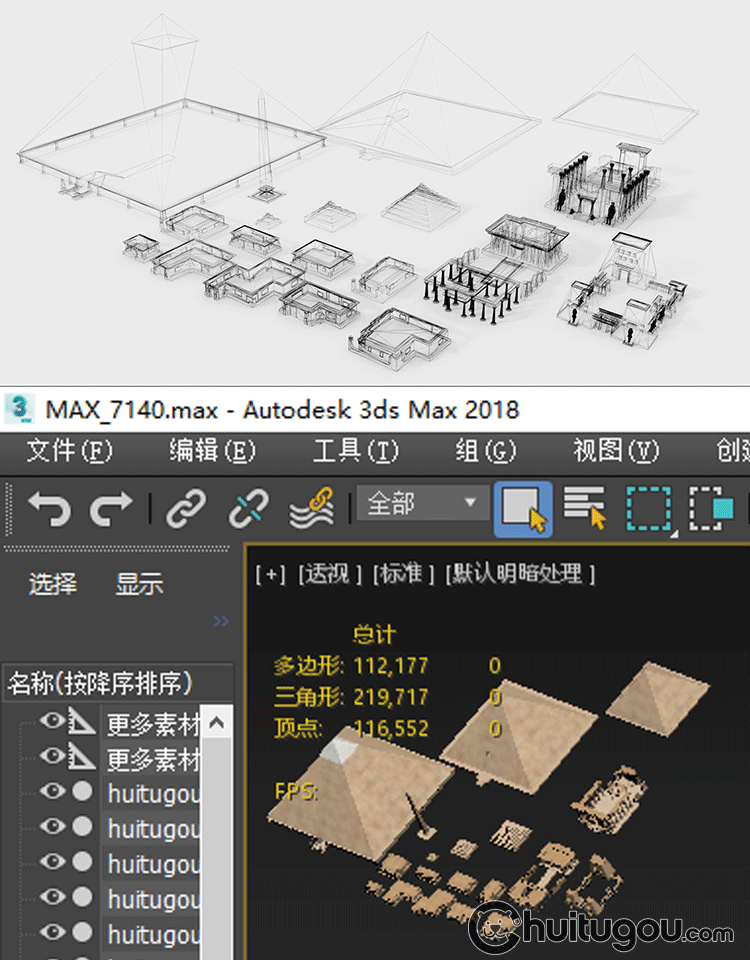Image resolution: width=750 pixels, height=960 pixels.
Task: Open the 文件(F) menu
Action: click(69, 451)
